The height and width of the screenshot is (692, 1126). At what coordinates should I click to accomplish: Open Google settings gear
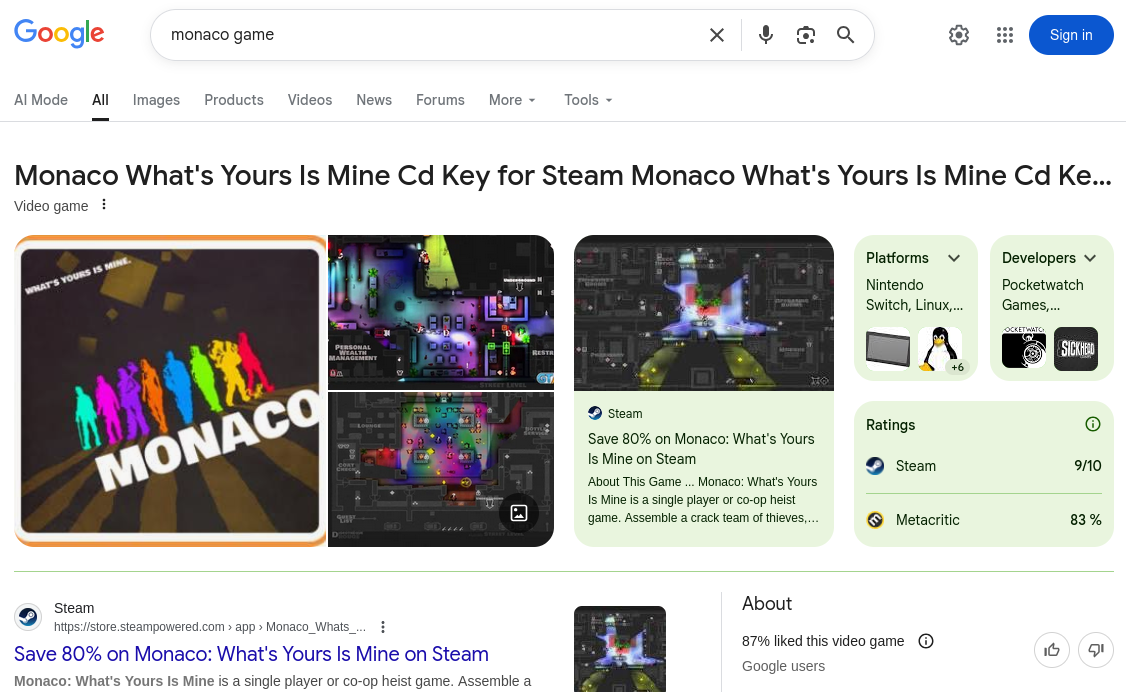click(959, 35)
